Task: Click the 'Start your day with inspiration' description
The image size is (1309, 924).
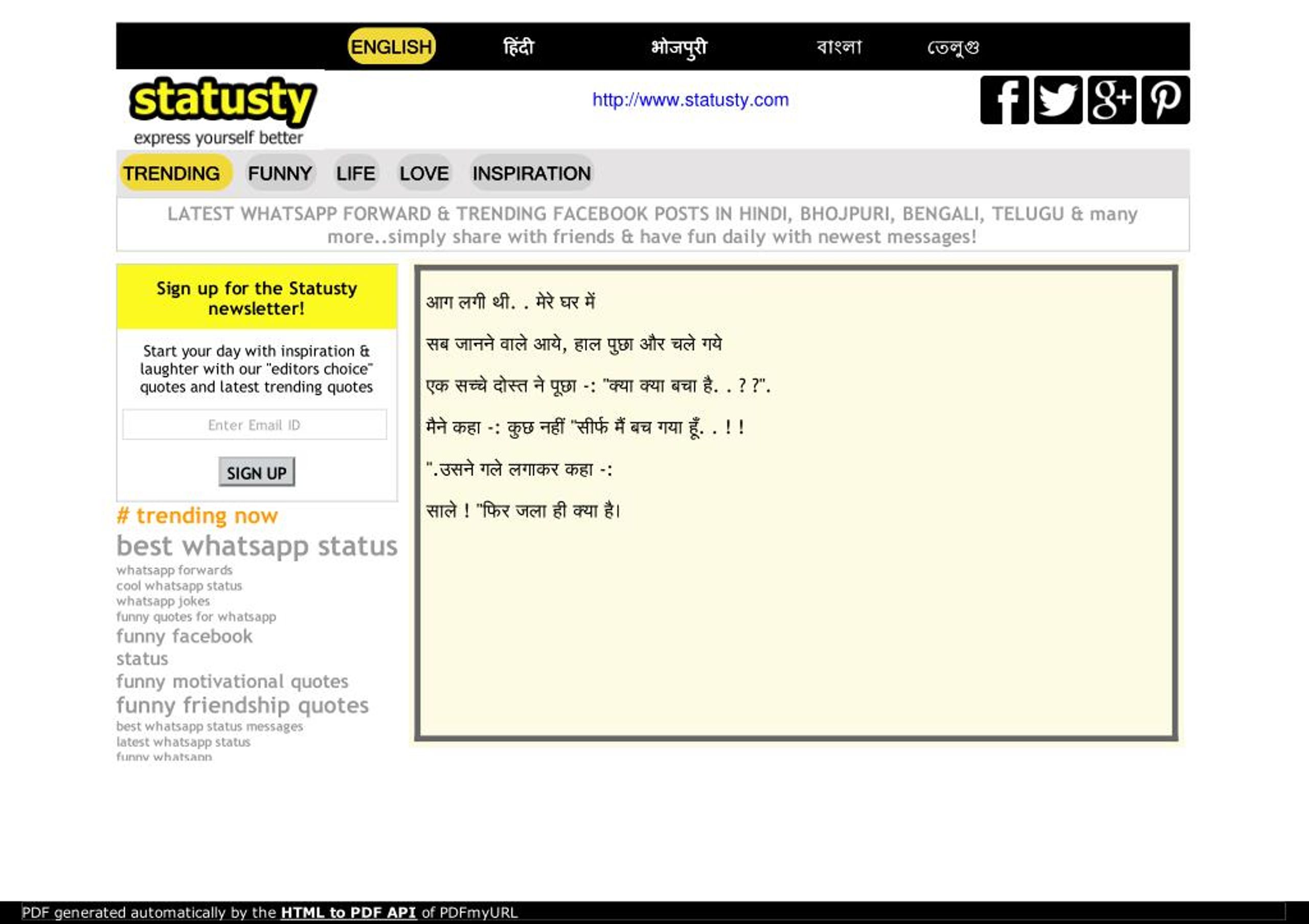Action: (257, 368)
